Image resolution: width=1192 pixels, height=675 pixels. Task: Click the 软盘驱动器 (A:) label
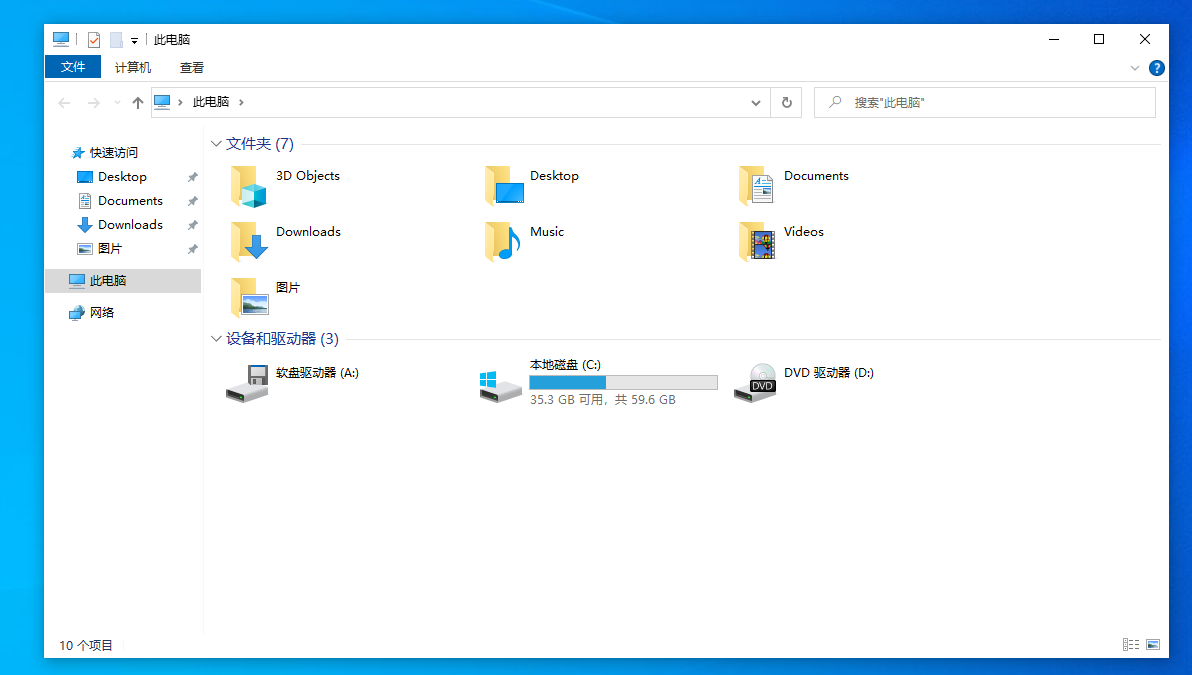317,372
